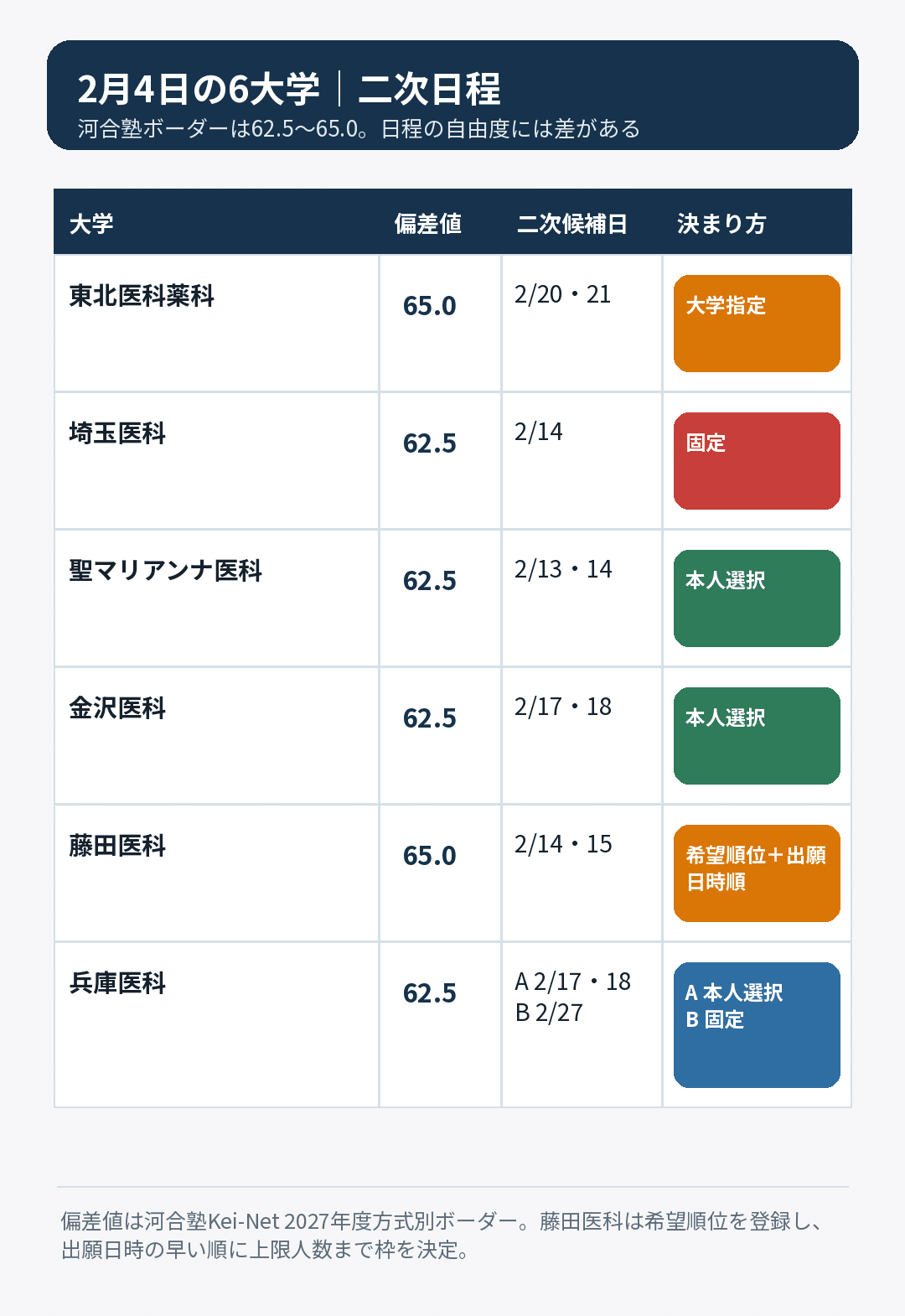Select the 二次候補日 column header
The height and width of the screenshot is (1316, 905).
[x=572, y=224]
